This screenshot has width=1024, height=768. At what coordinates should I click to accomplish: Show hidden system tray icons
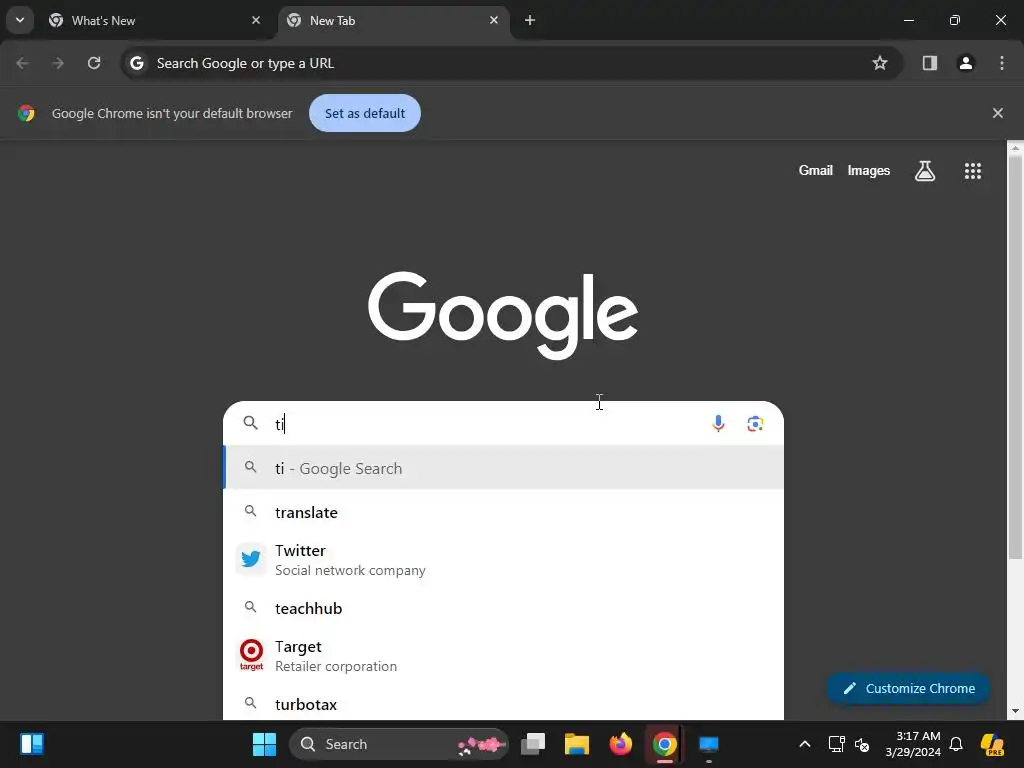click(805, 744)
